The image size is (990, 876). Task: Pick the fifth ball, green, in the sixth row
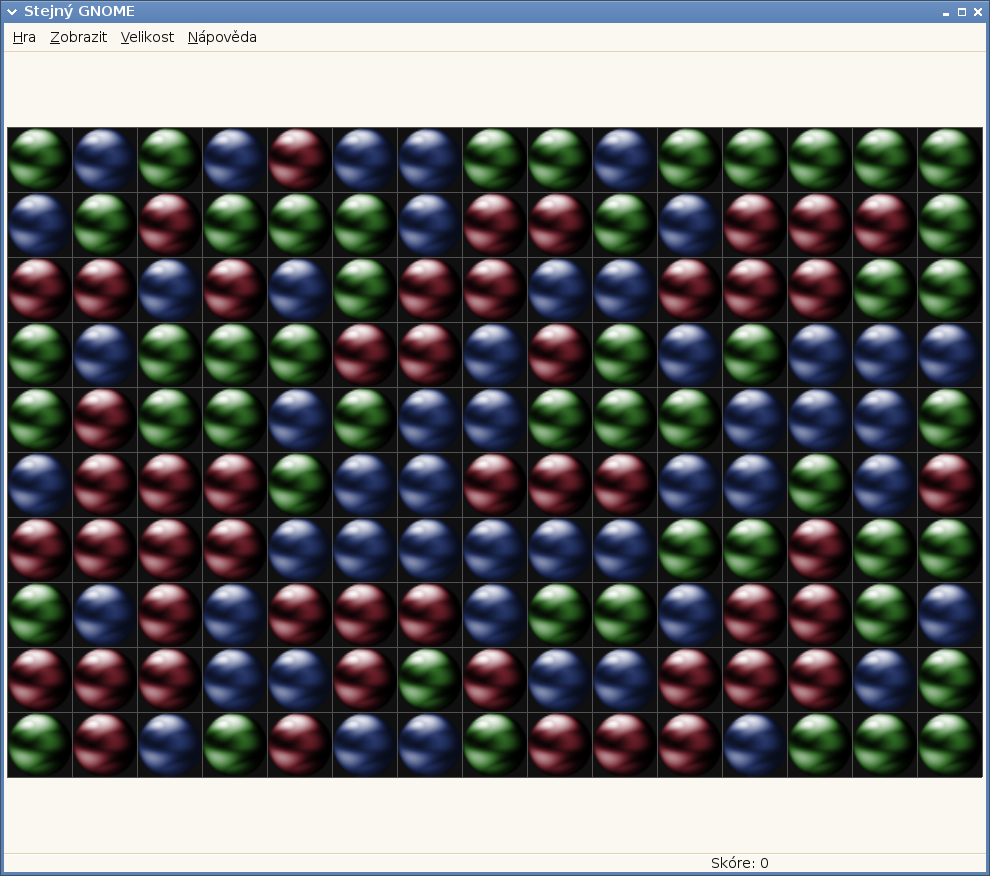pyautogui.click(x=300, y=485)
